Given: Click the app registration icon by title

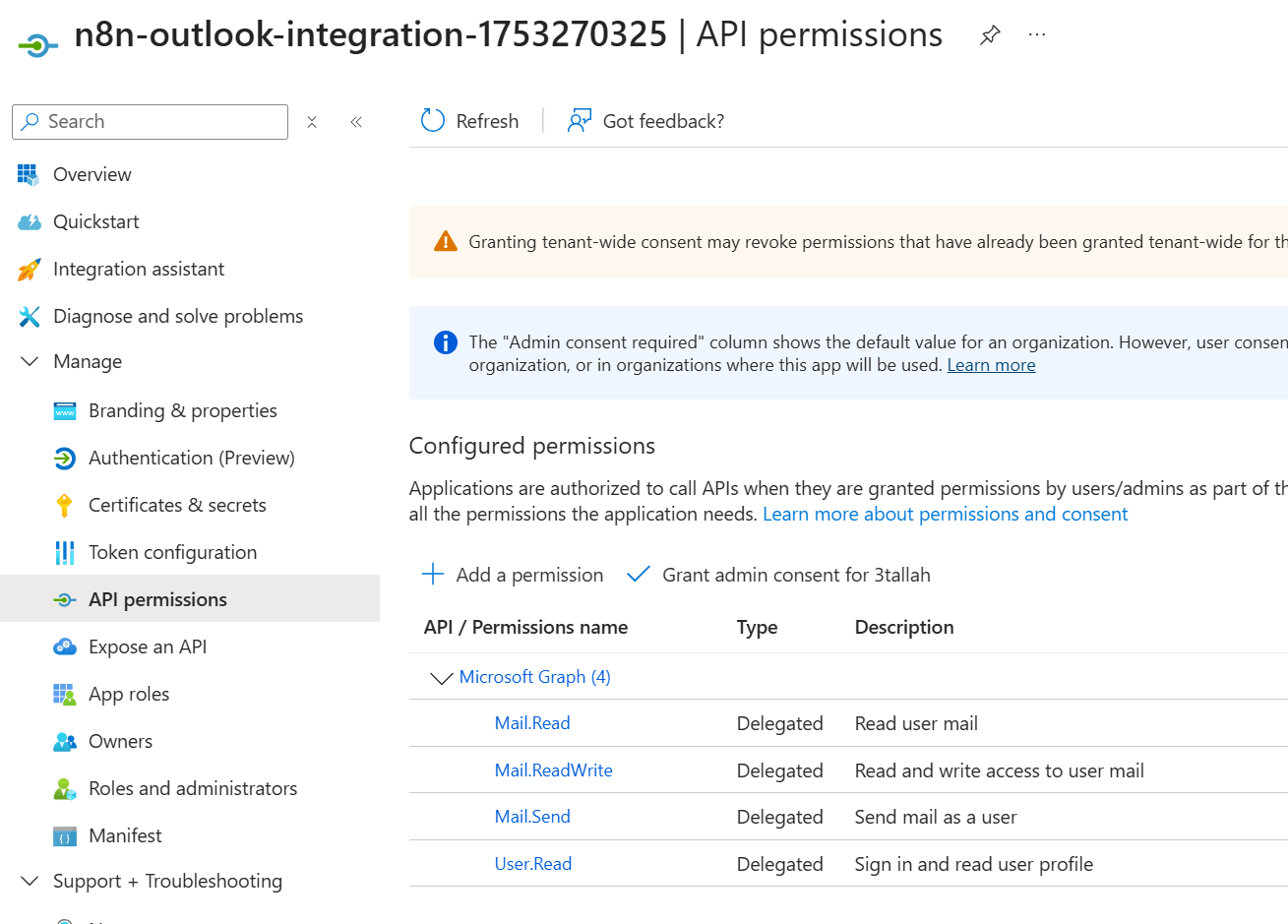Looking at the screenshot, I should (x=37, y=44).
